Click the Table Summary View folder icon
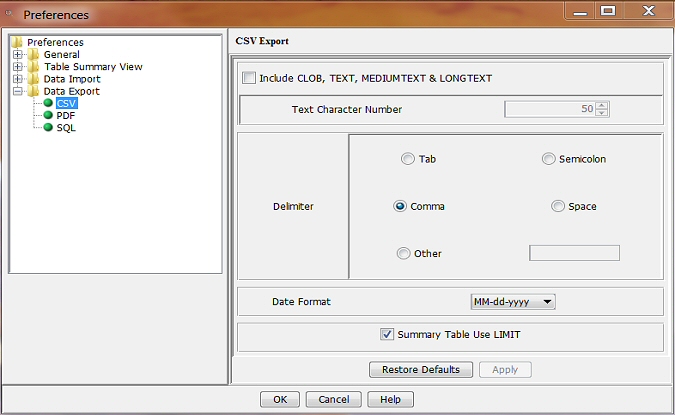The width and height of the screenshot is (675, 415). click(33, 67)
